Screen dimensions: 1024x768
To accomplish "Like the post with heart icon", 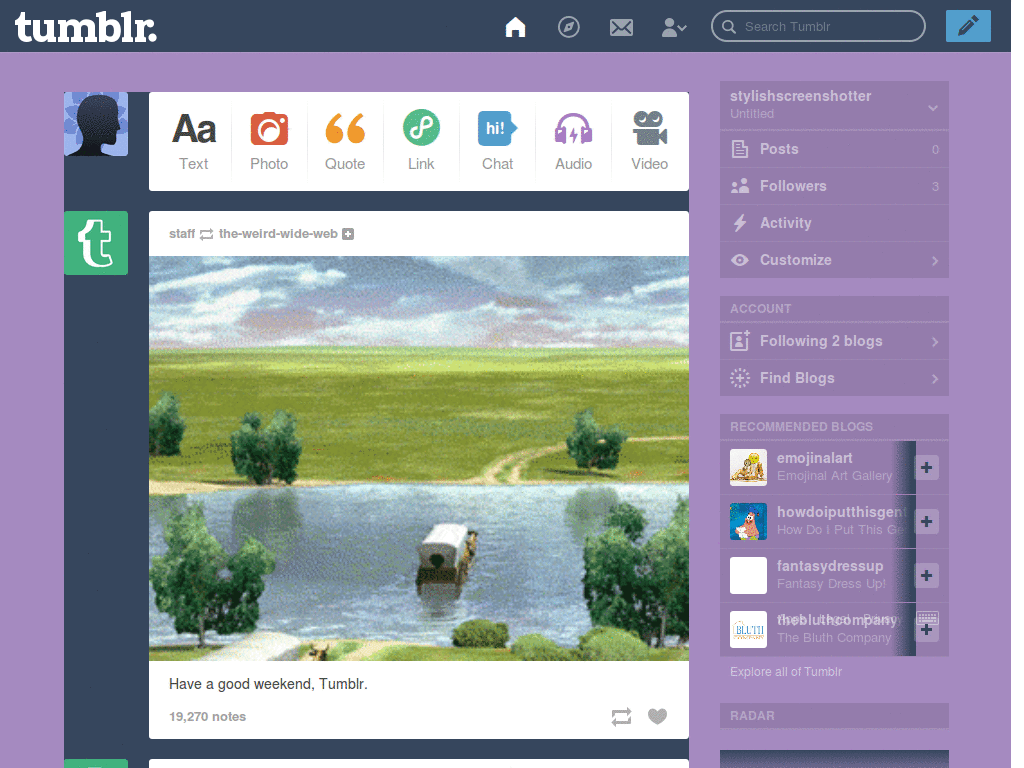I will (x=658, y=716).
